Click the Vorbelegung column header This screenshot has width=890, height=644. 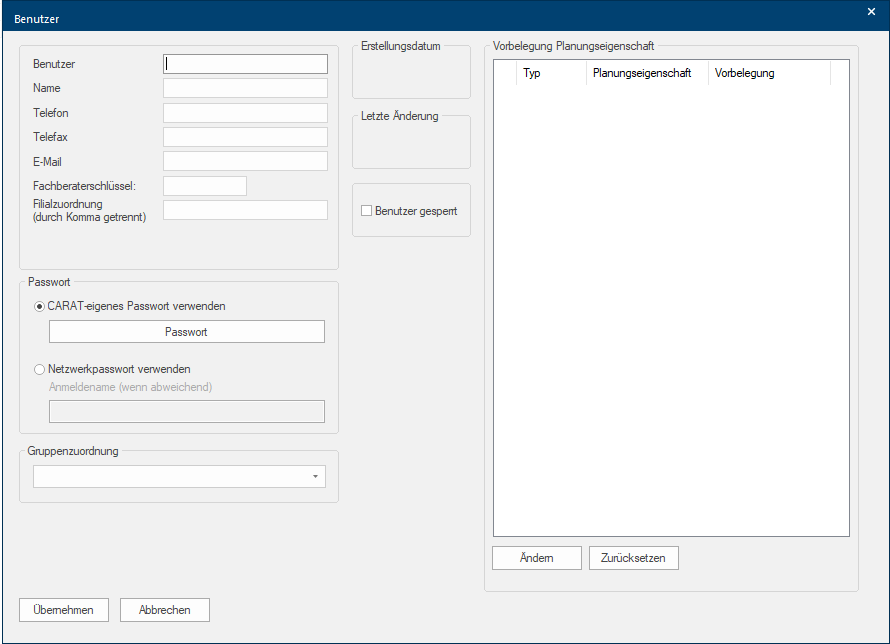point(768,73)
